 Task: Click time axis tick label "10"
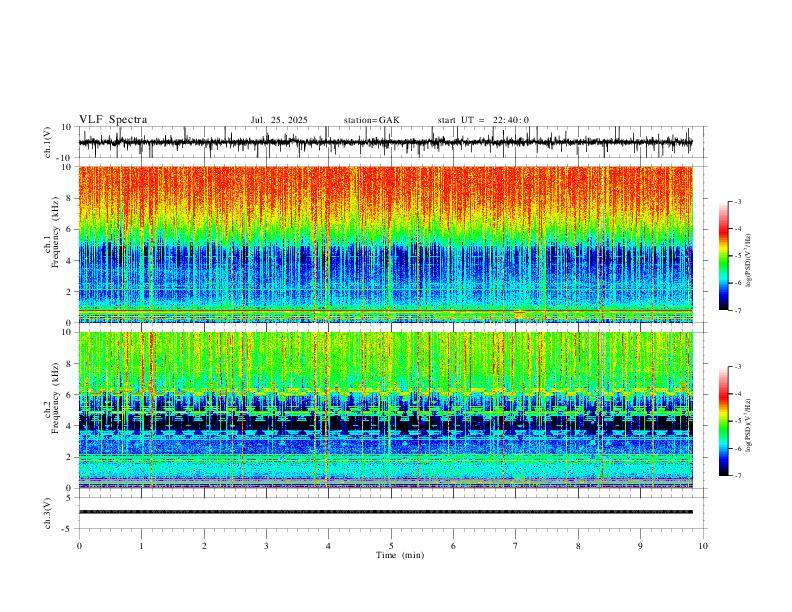coord(703,546)
